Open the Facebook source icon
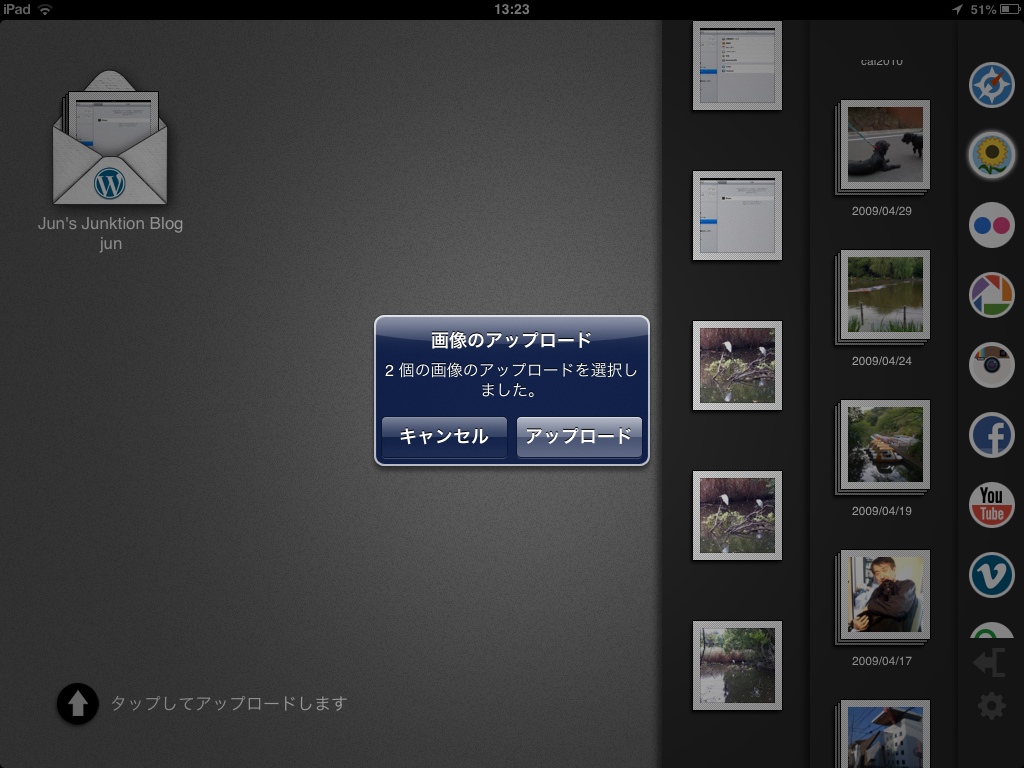 coord(991,435)
